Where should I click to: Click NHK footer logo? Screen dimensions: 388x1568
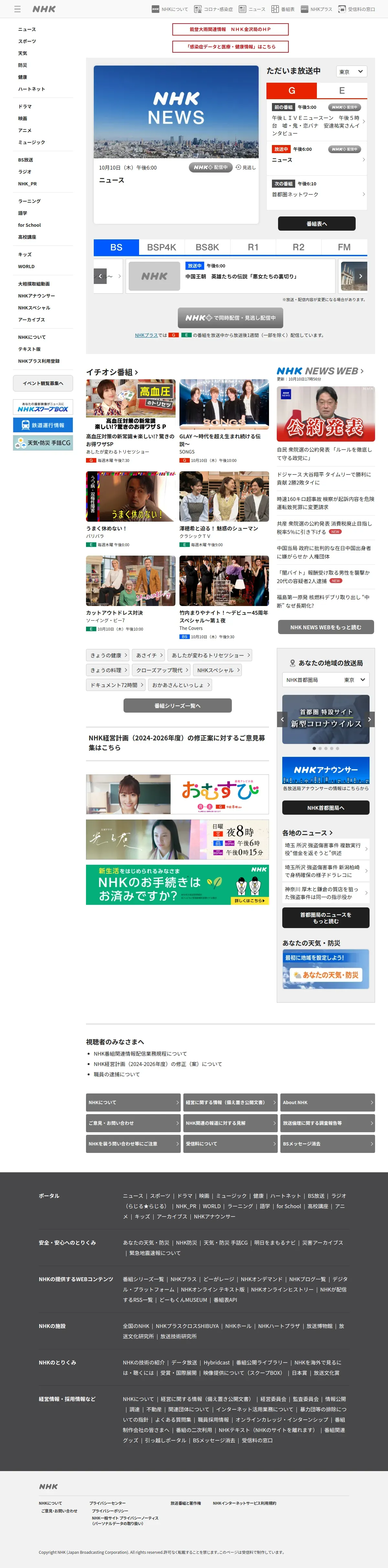[48, 1486]
